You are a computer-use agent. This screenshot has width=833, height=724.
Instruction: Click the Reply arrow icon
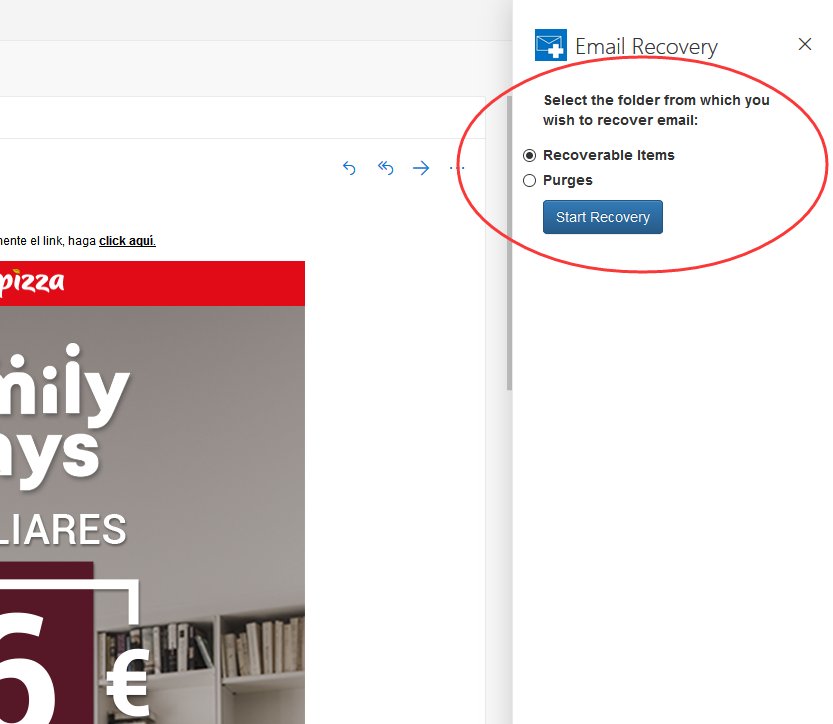tap(349, 168)
